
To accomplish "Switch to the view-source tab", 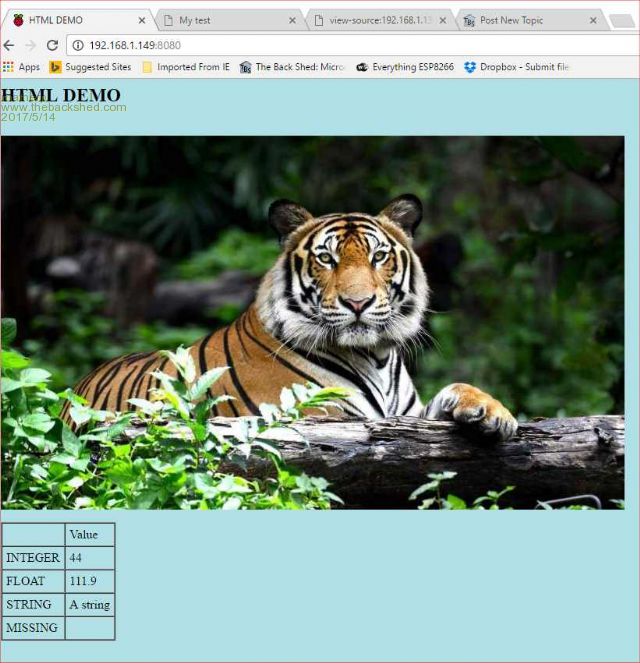I will click(375, 20).
